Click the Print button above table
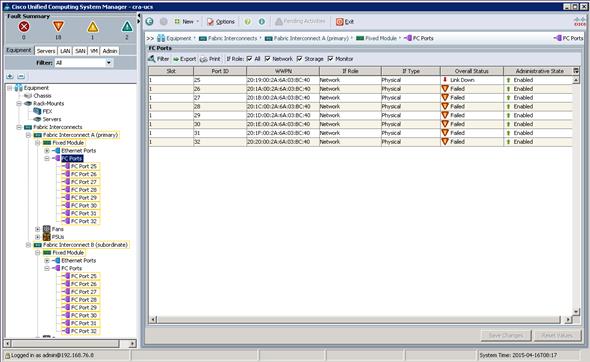This screenshot has height=362, width=590. [x=210, y=59]
